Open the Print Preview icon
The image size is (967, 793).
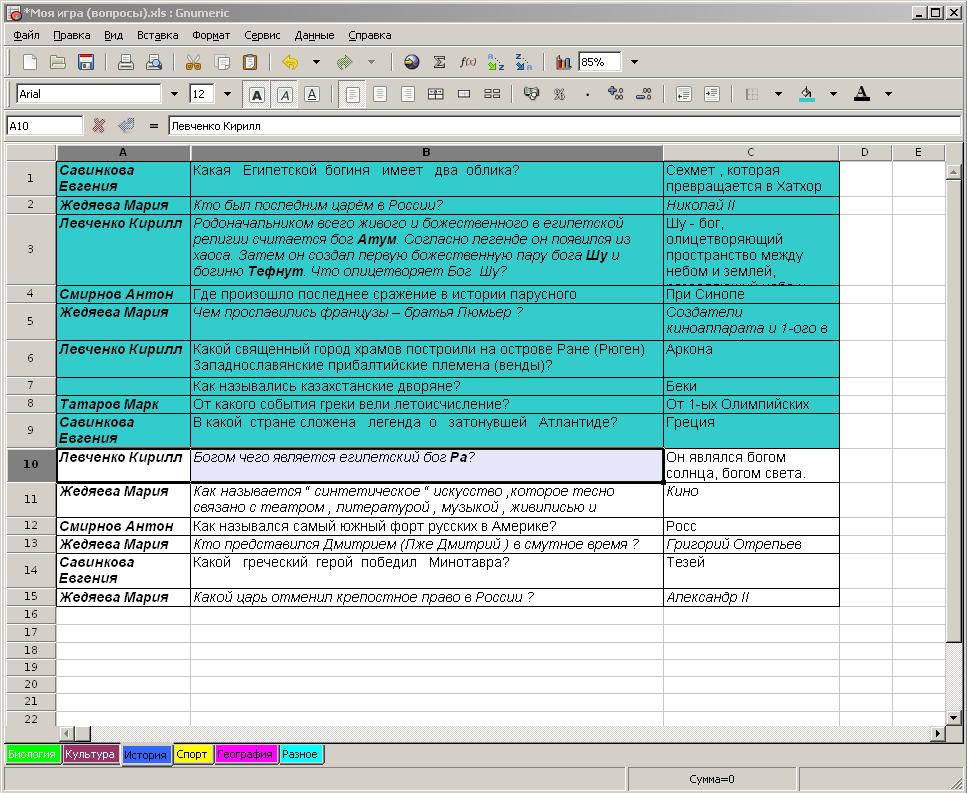pyautogui.click(x=154, y=62)
